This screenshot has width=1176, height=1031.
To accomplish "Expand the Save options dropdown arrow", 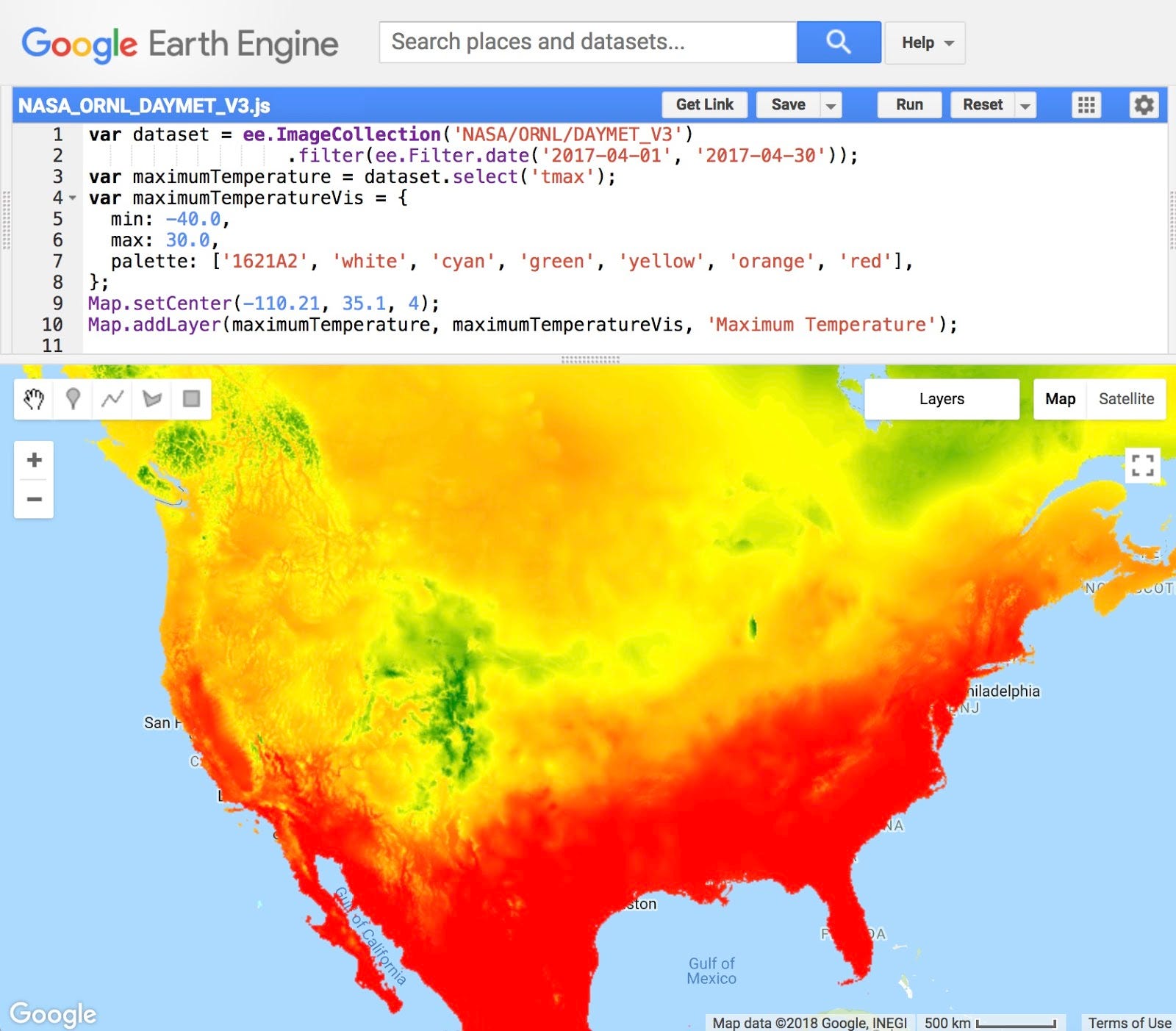I will click(x=831, y=105).
